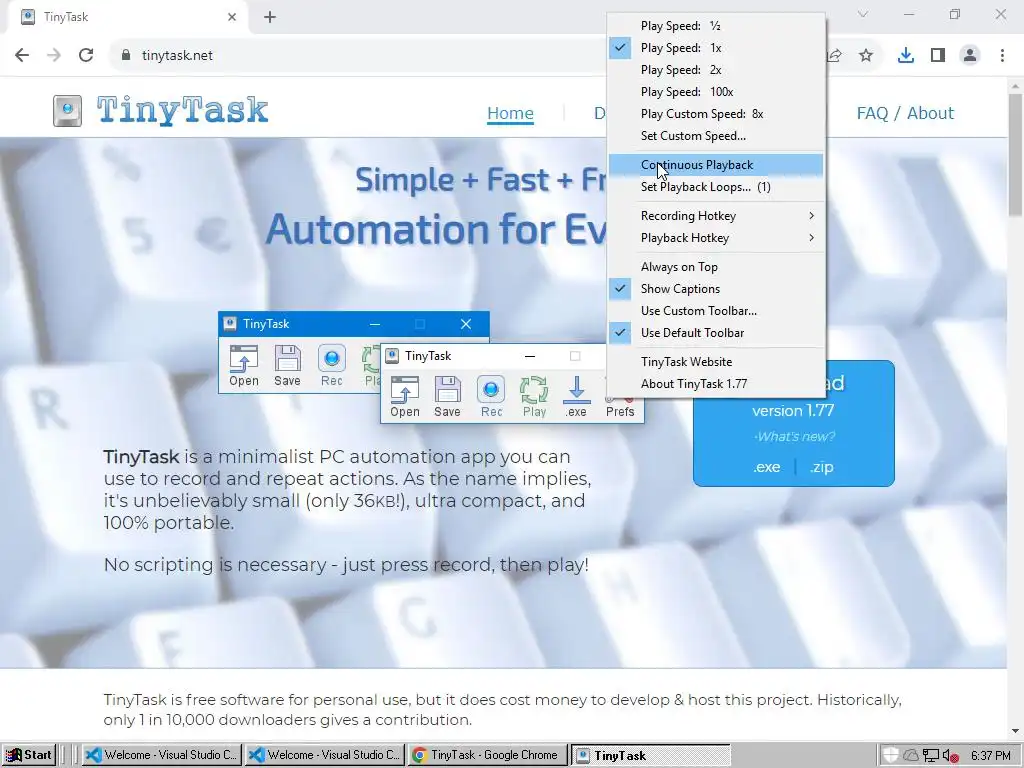1024x768 pixels.
Task: Go back with the browser back arrow
Action: point(22,55)
